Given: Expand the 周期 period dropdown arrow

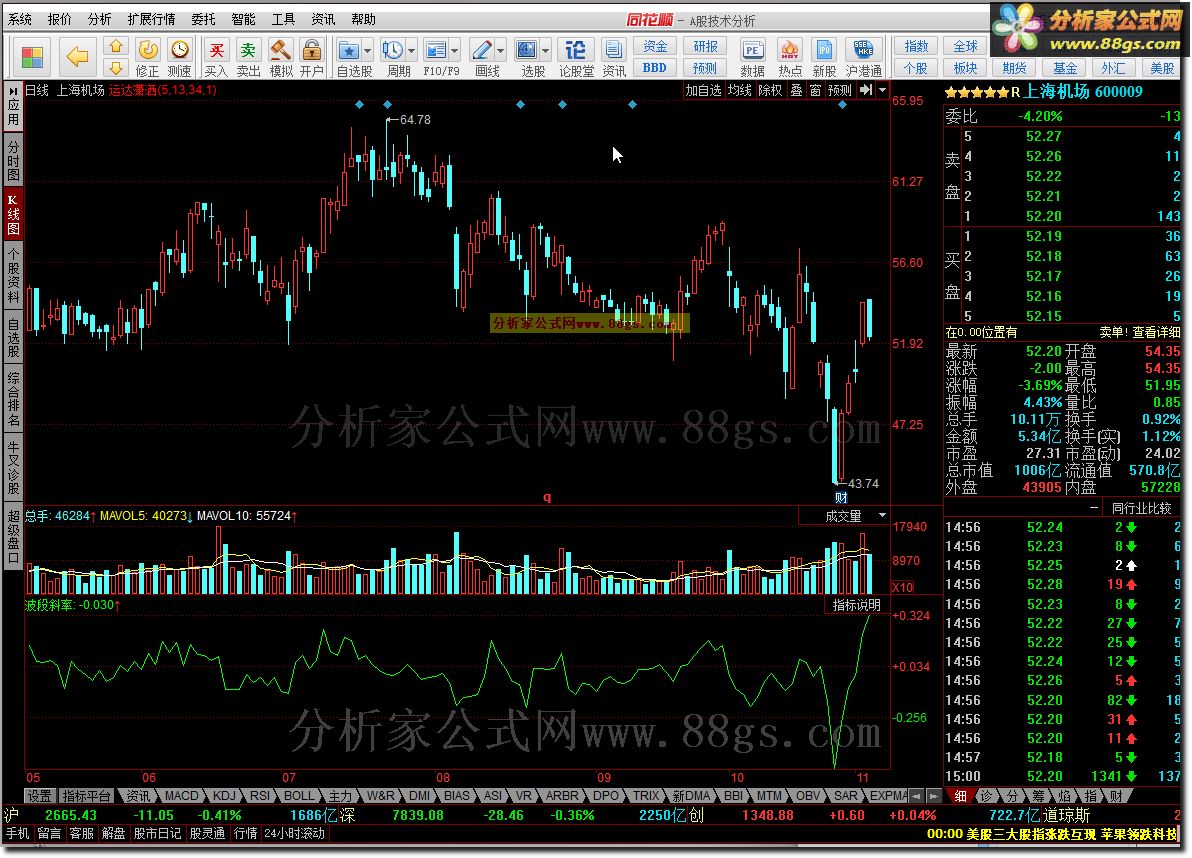Looking at the screenshot, I should pos(411,51).
